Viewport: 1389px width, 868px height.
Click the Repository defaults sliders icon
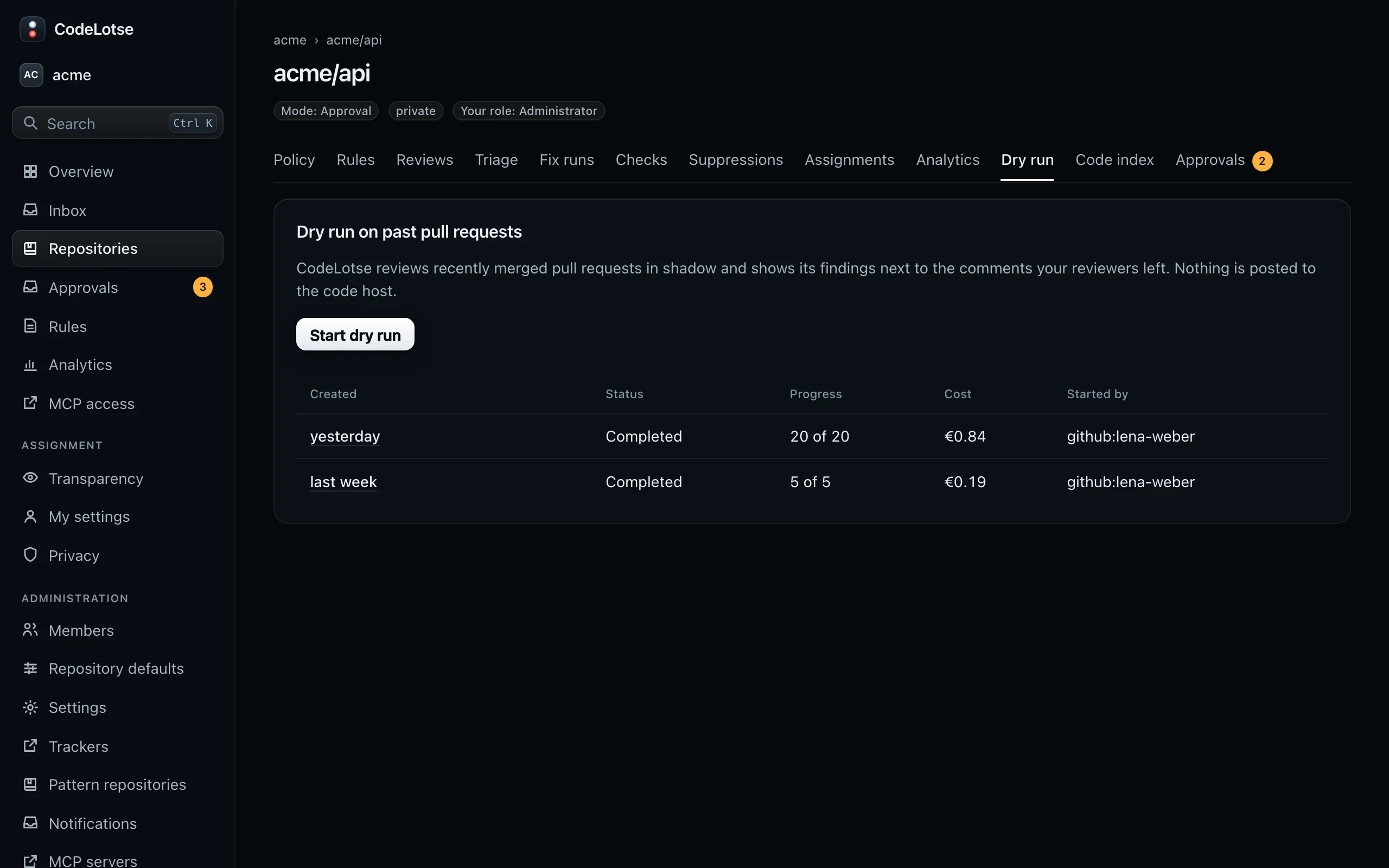click(30, 668)
